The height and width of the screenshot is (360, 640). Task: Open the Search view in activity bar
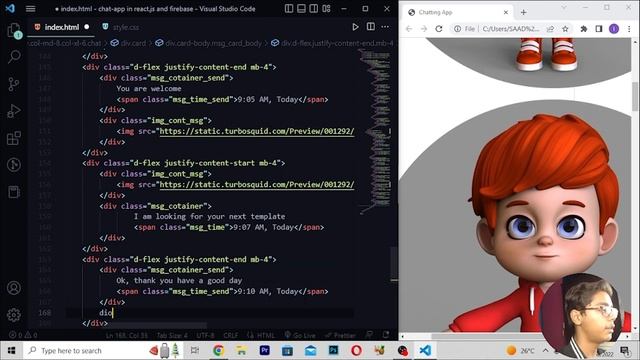(14, 57)
